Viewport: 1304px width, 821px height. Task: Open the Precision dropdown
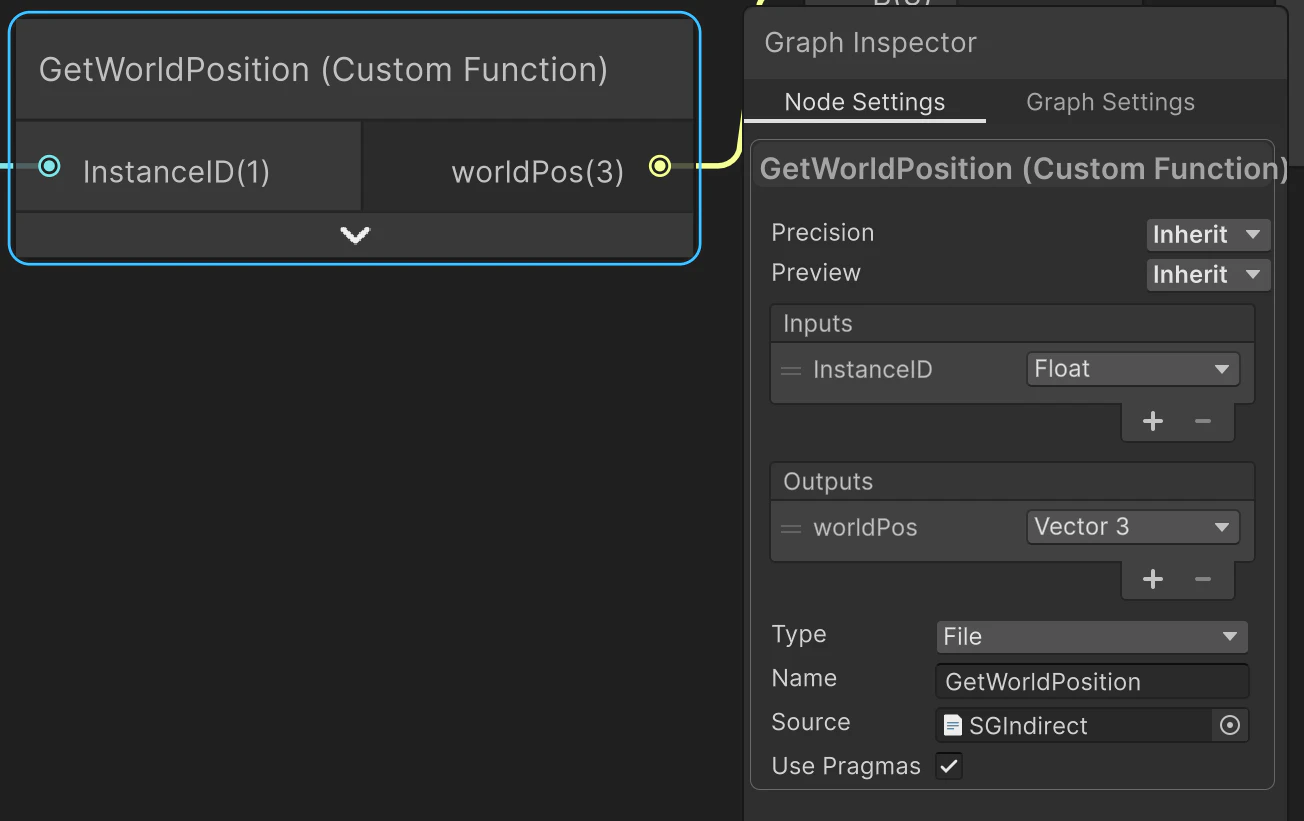pos(1208,235)
